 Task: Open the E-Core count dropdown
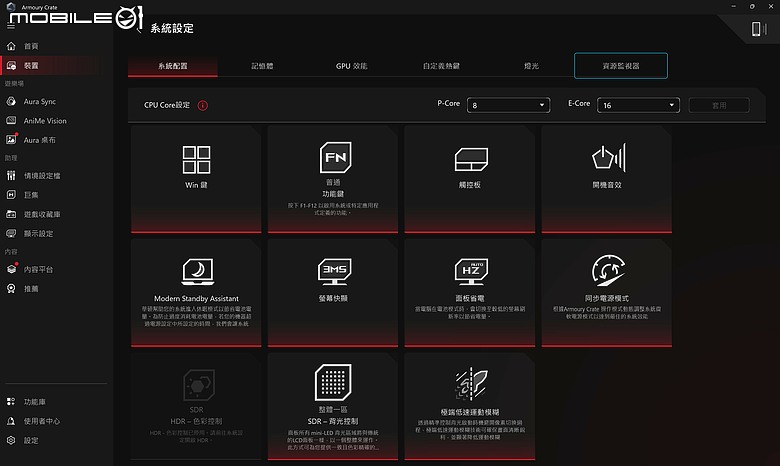pyautogui.click(x=638, y=105)
